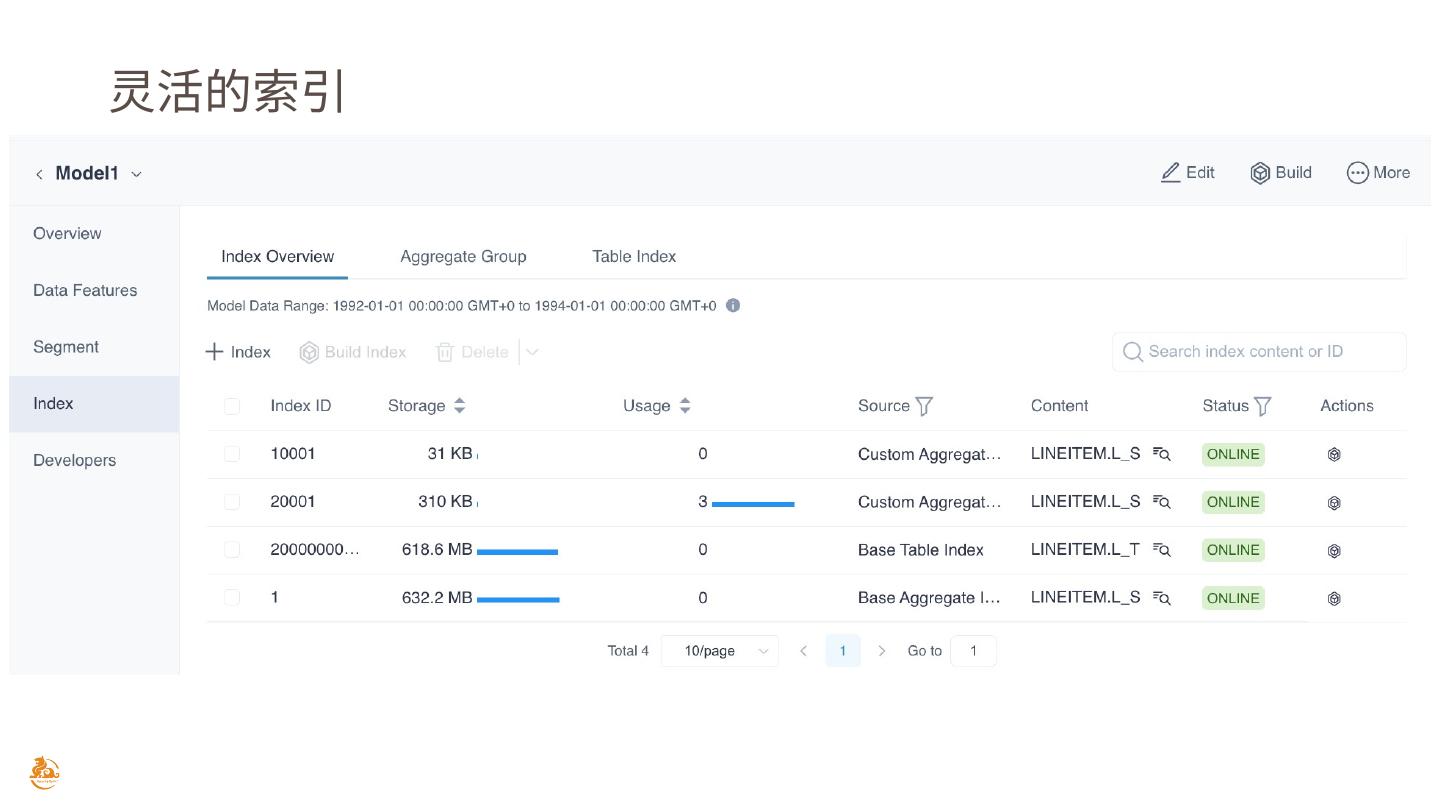Screen dimensions: 1440x810
Task: Open the 10/page size dropdown
Action: point(719,651)
